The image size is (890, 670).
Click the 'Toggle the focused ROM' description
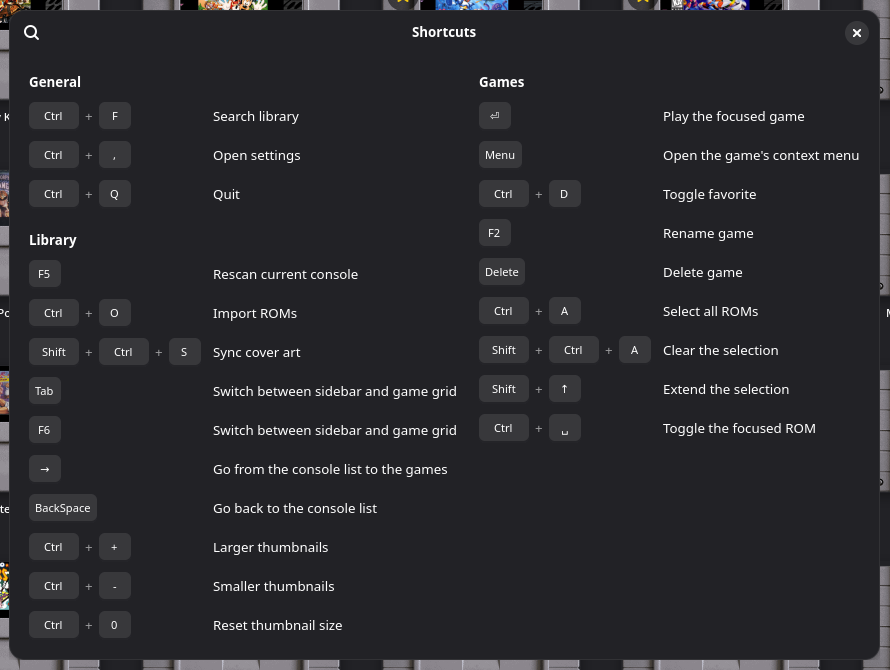(740, 428)
